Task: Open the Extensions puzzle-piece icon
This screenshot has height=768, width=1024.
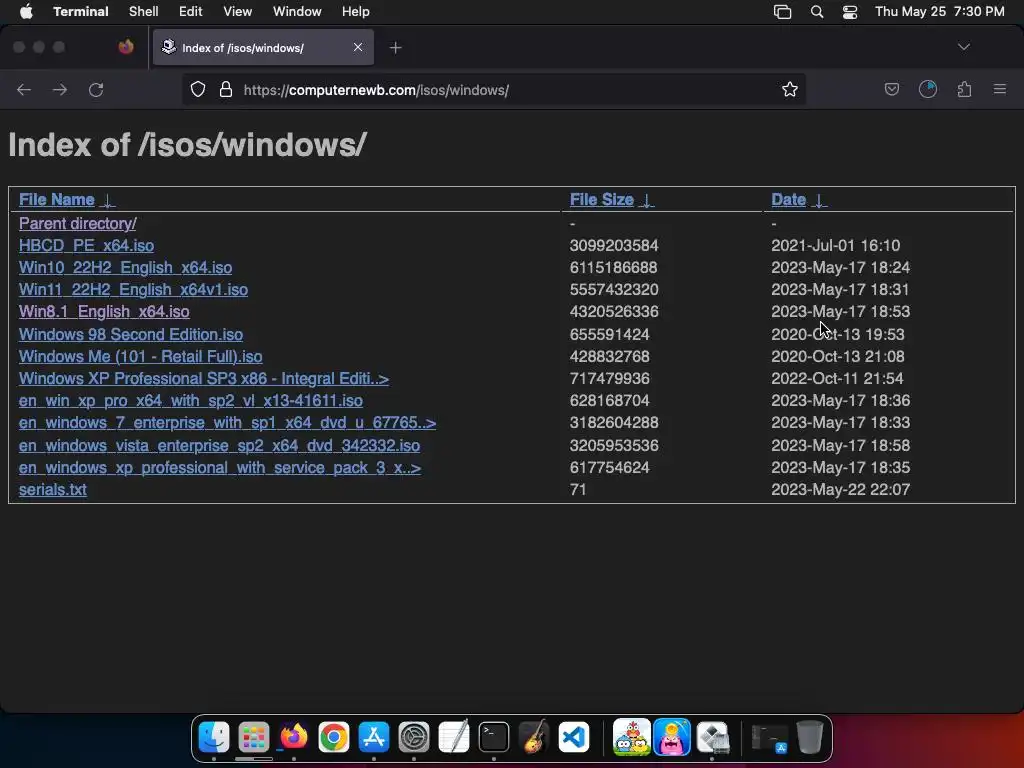Action: tap(964, 89)
